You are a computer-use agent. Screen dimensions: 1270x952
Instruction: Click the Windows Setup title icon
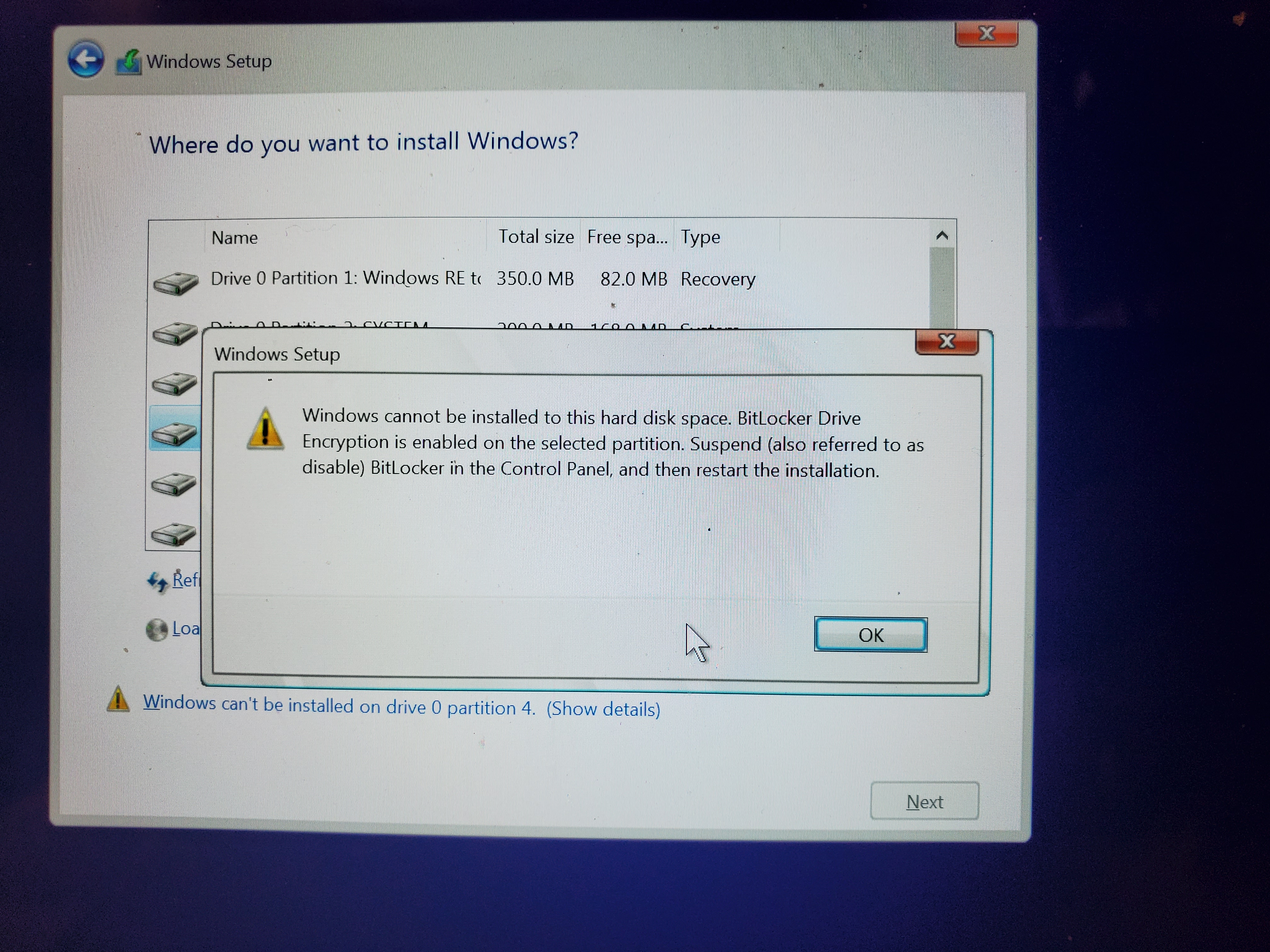(129, 62)
